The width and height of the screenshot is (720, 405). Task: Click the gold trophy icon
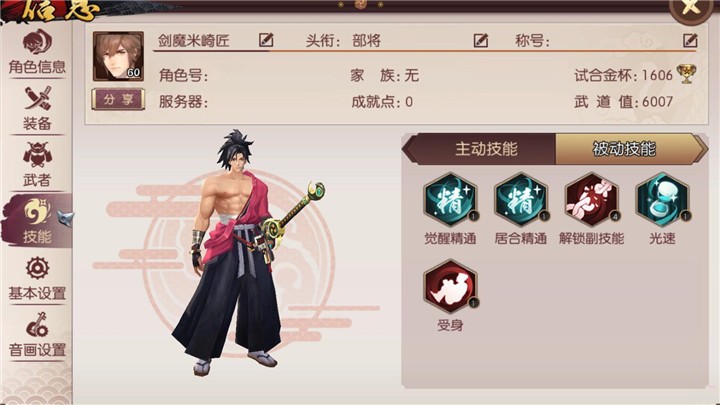click(686, 74)
